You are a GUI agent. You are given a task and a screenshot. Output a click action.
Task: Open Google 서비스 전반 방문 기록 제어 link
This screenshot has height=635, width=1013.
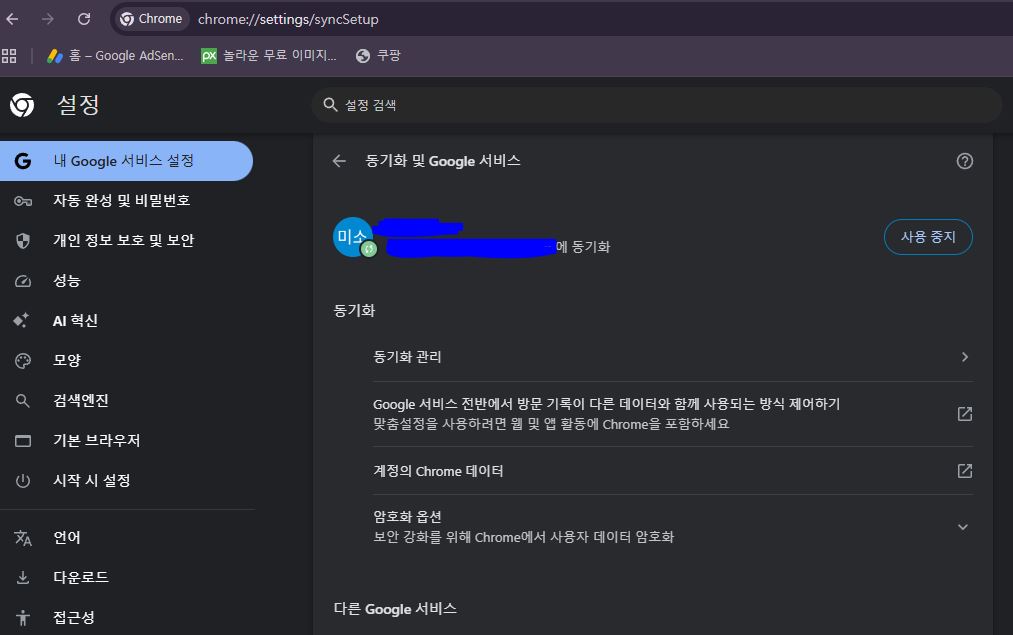pyautogui.click(x=673, y=414)
